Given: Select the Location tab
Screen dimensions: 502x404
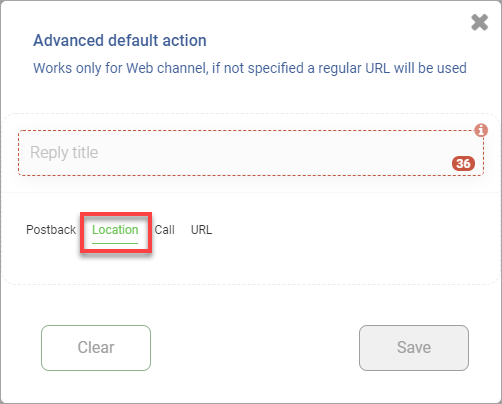Looking at the screenshot, I should point(115,230).
